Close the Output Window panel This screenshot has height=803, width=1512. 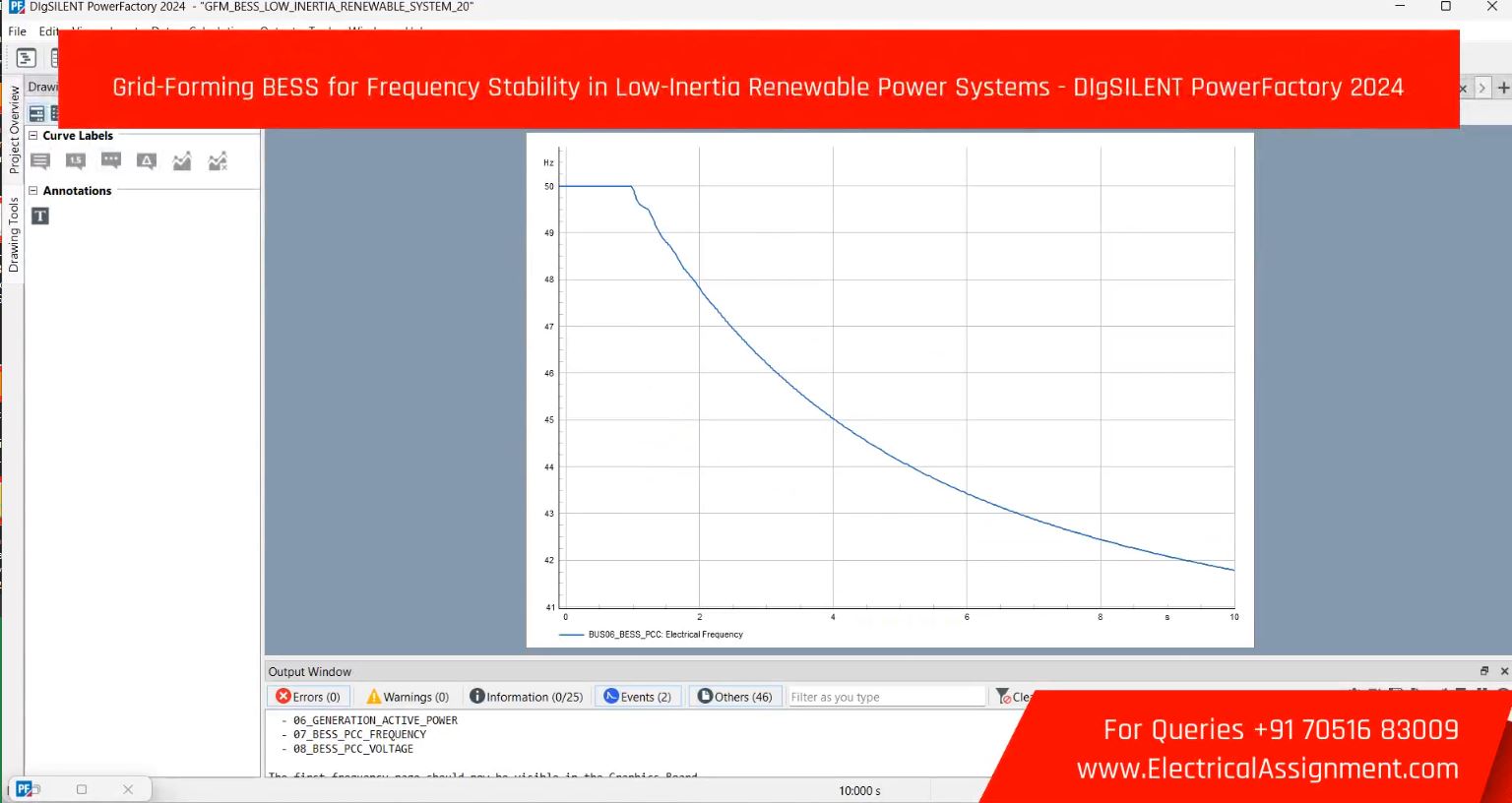[1504, 671]
